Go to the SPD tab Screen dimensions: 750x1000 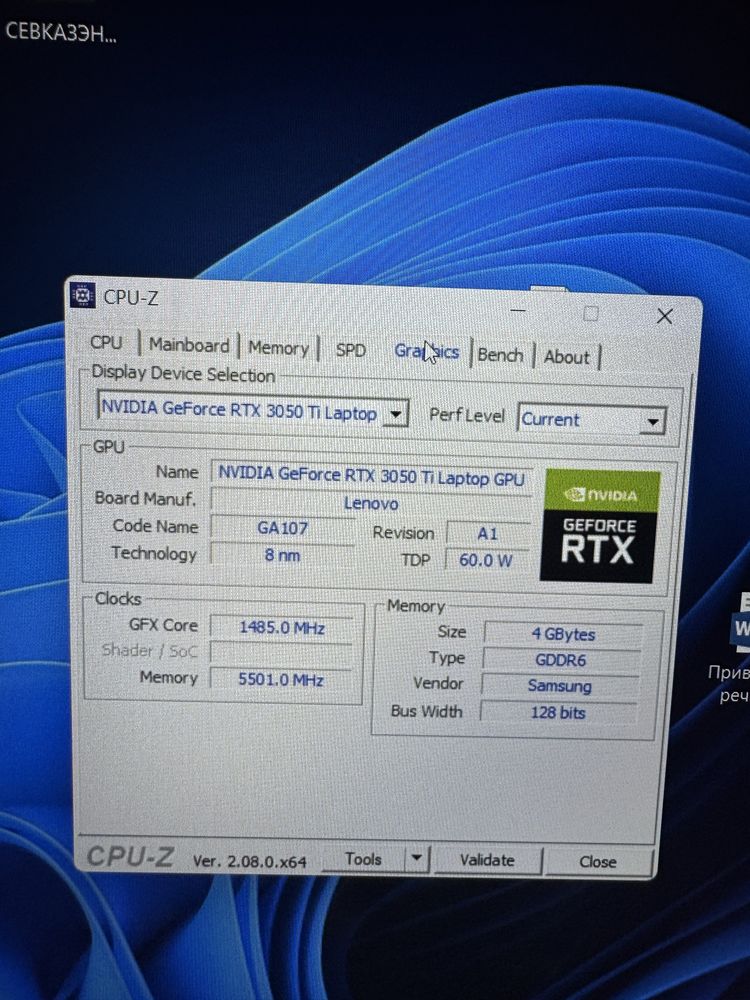click(x=351, y=350)
